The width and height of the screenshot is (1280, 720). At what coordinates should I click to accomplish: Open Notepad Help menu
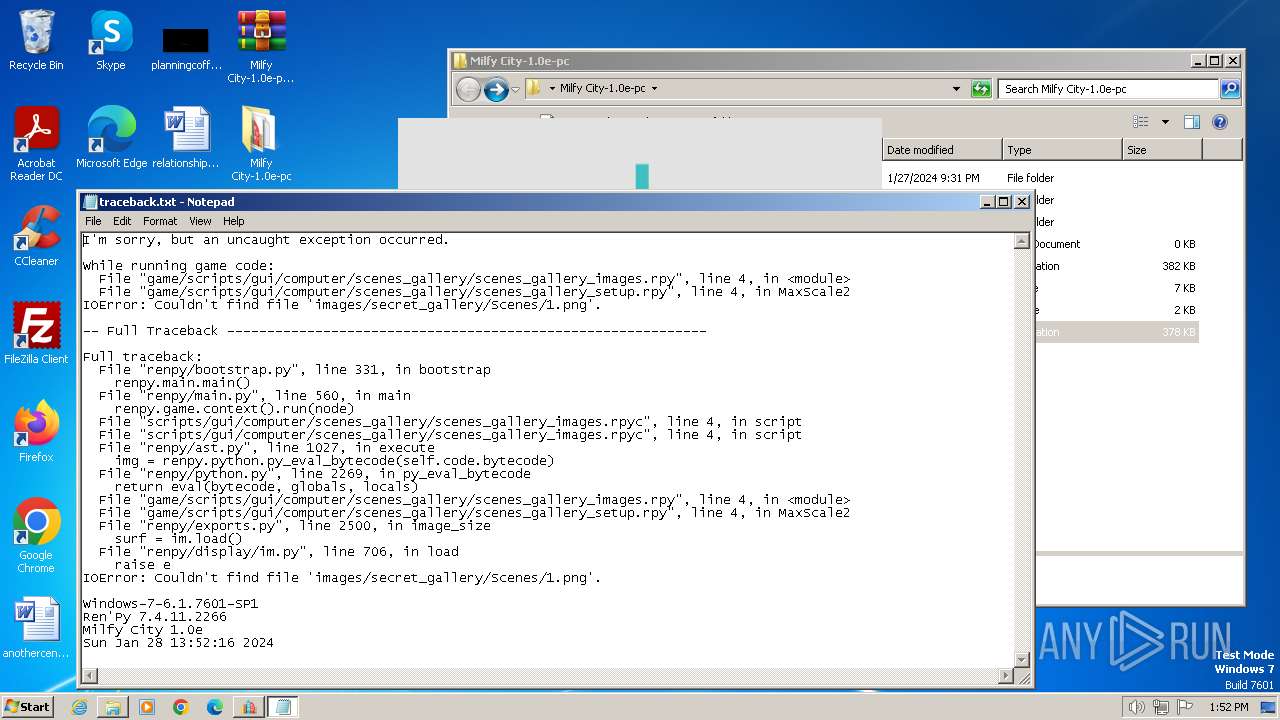[x=233, y=221]
